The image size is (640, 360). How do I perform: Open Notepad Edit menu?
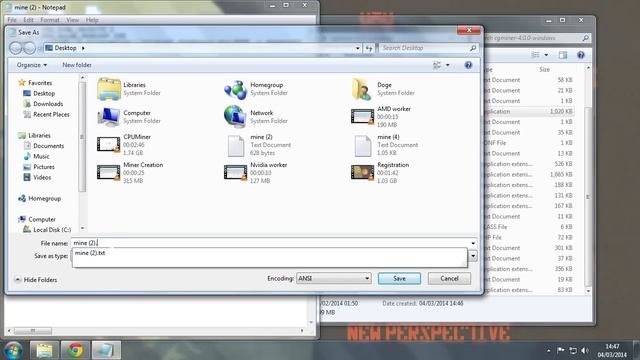click(28, 20)
